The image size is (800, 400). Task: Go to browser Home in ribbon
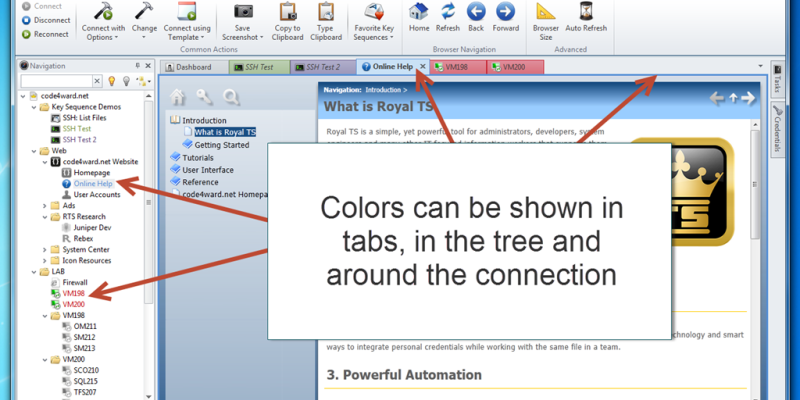(x=419, y=14)
